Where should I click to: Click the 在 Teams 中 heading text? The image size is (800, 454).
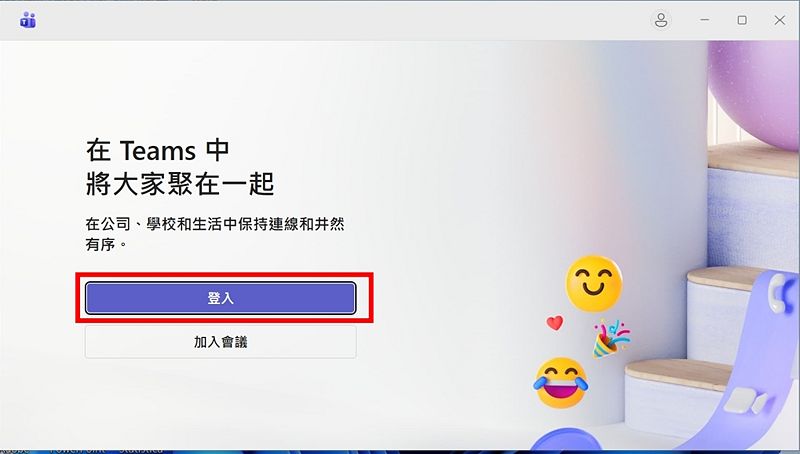coord(158,150)
